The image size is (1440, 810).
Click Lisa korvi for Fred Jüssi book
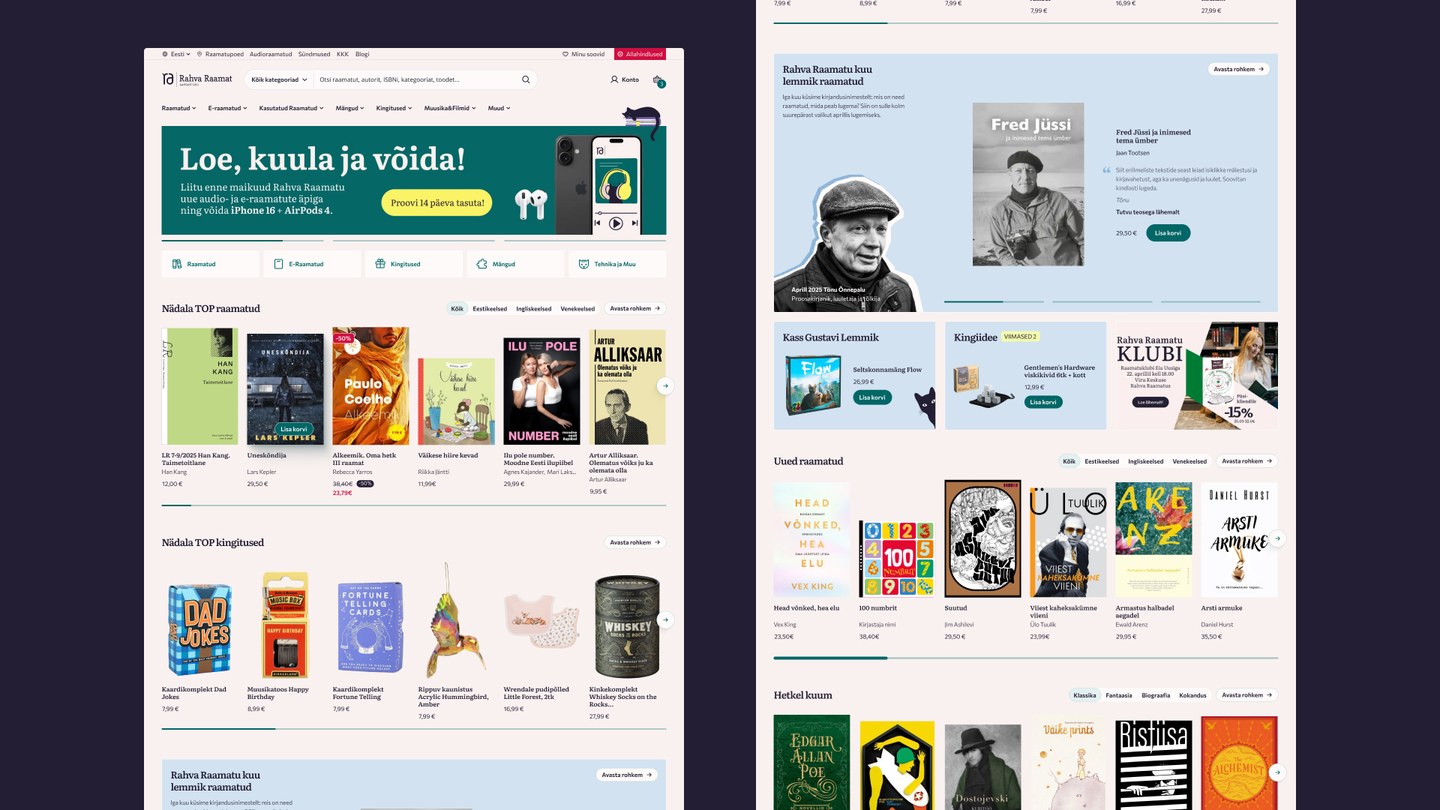pyautogui.click(x=1168, y=233)
